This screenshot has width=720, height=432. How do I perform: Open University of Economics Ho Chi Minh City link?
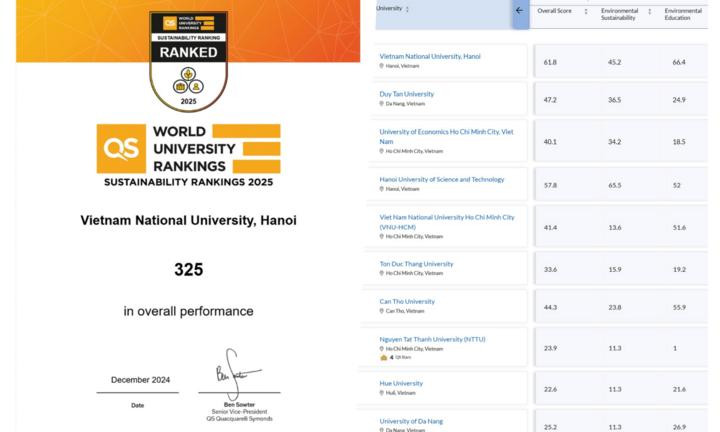[446, 136]
